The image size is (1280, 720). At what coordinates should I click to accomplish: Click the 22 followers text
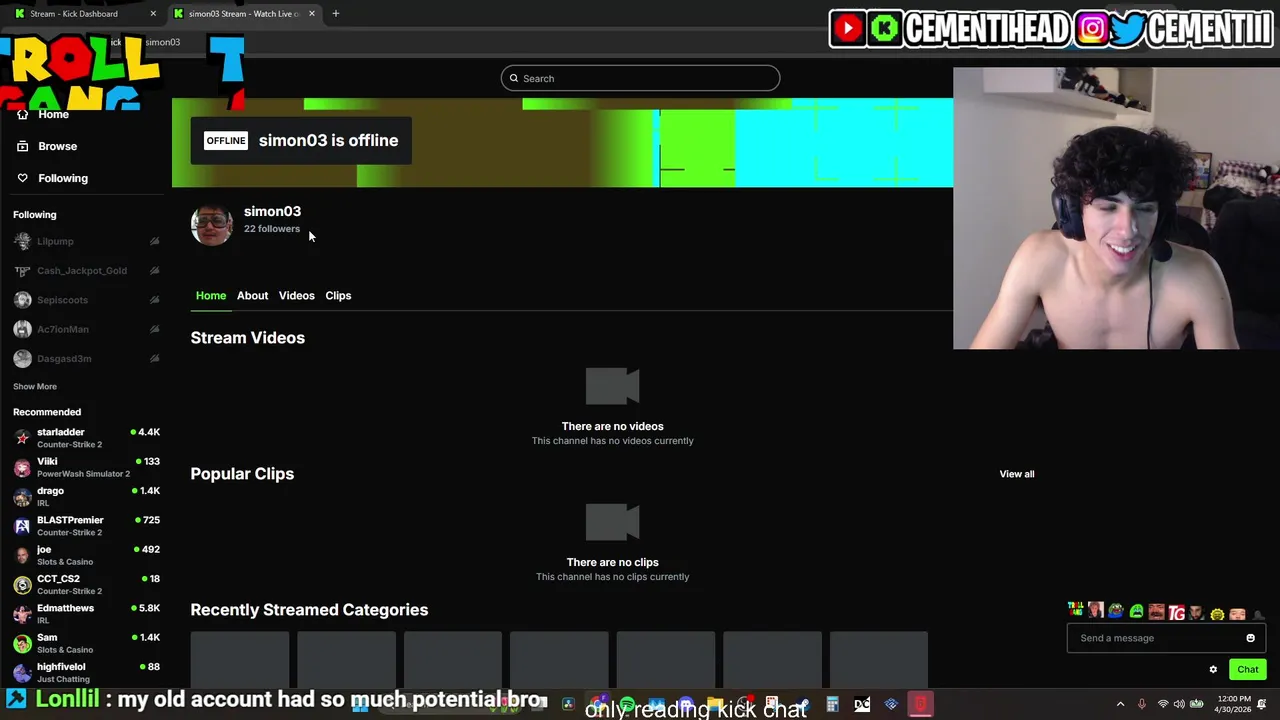[272, 229]
